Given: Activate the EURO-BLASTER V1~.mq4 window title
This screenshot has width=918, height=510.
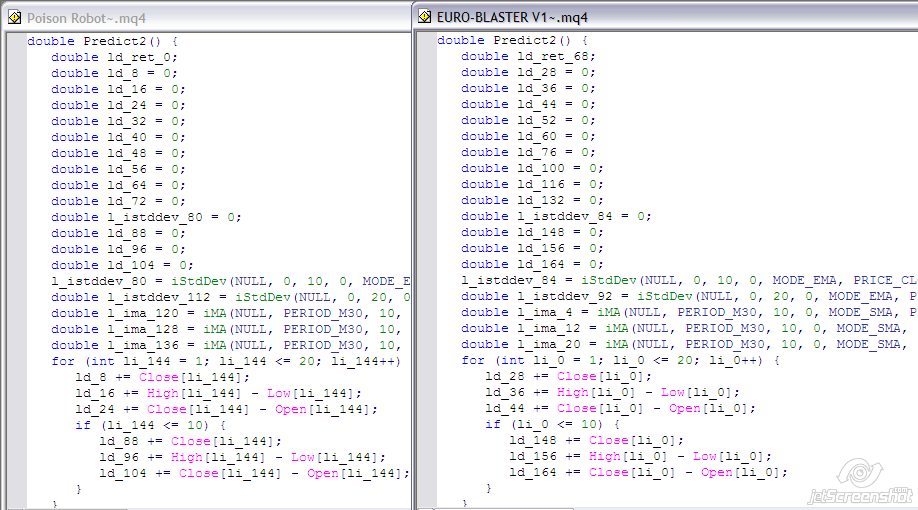Looking at the screenshot, I should point(512,17).
